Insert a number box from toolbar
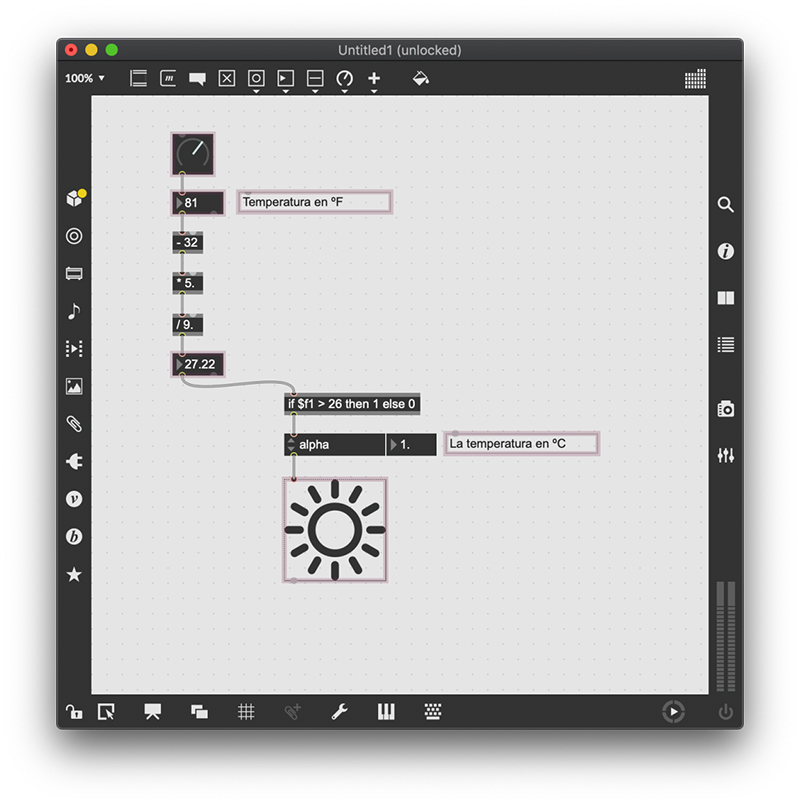The height and width of the screenshot is (804, 800). click(x=286, y=78)
